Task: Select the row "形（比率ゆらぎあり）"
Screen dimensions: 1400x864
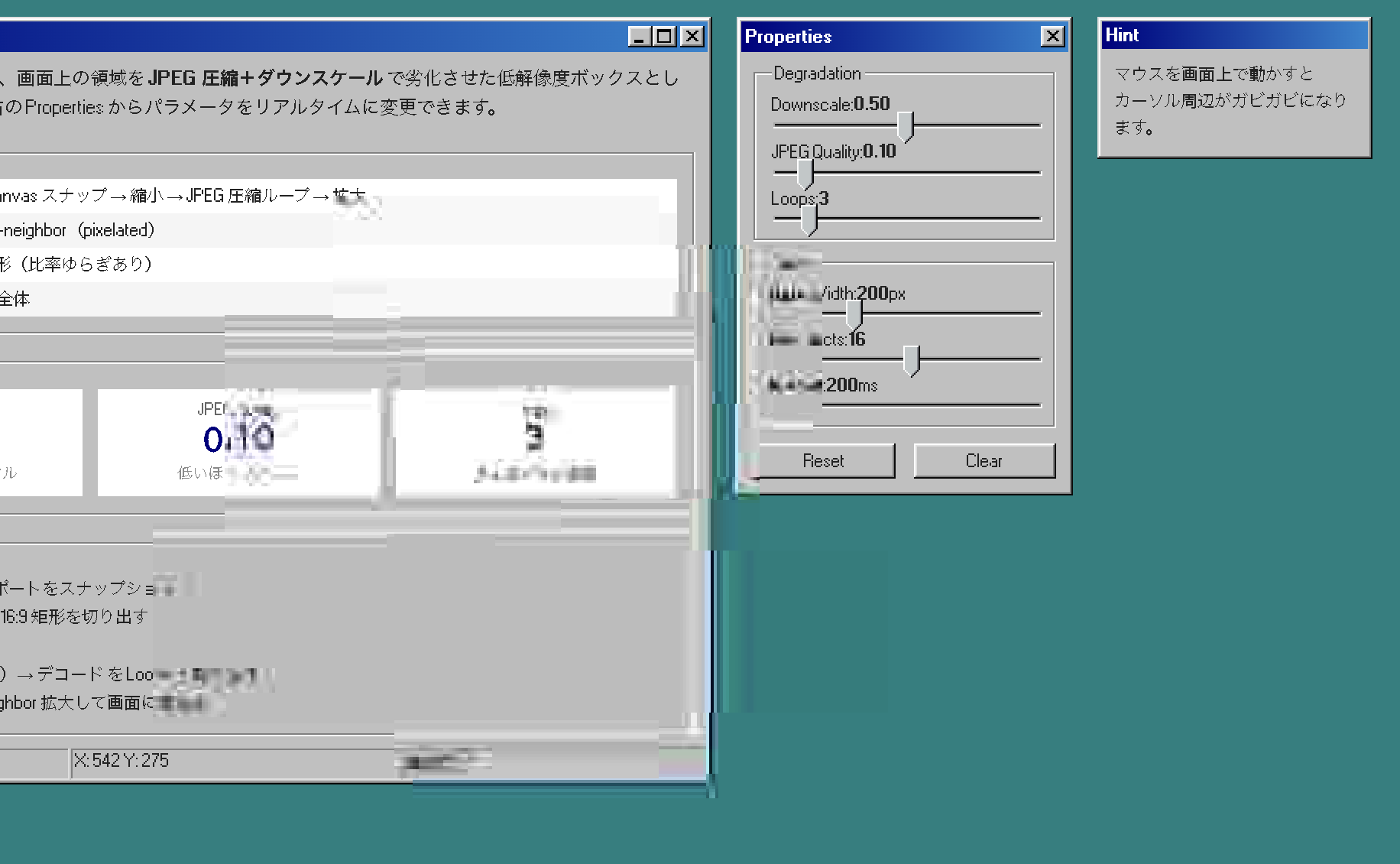Action: point(338,265)
